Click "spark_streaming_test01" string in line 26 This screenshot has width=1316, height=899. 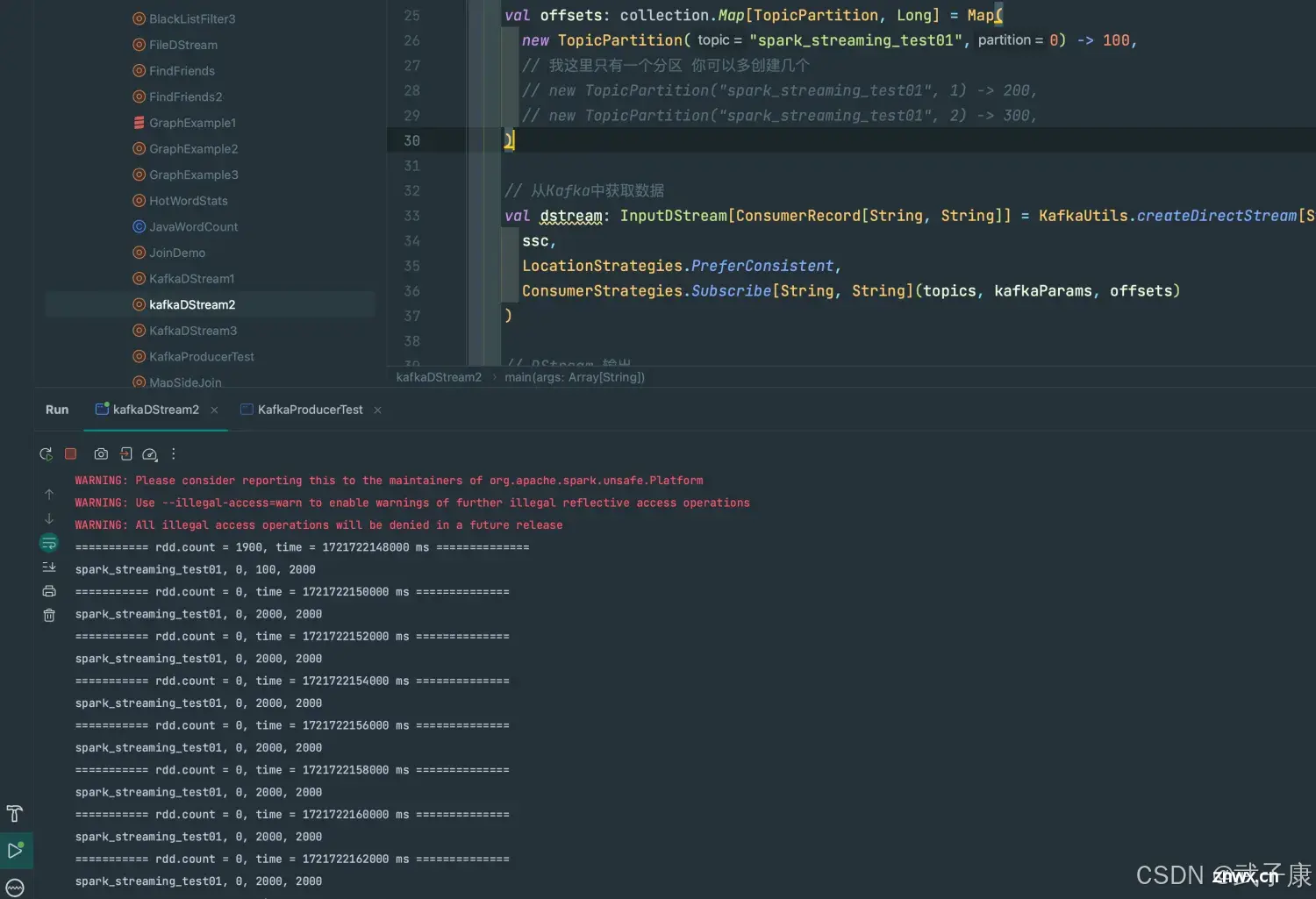(855, 40)
